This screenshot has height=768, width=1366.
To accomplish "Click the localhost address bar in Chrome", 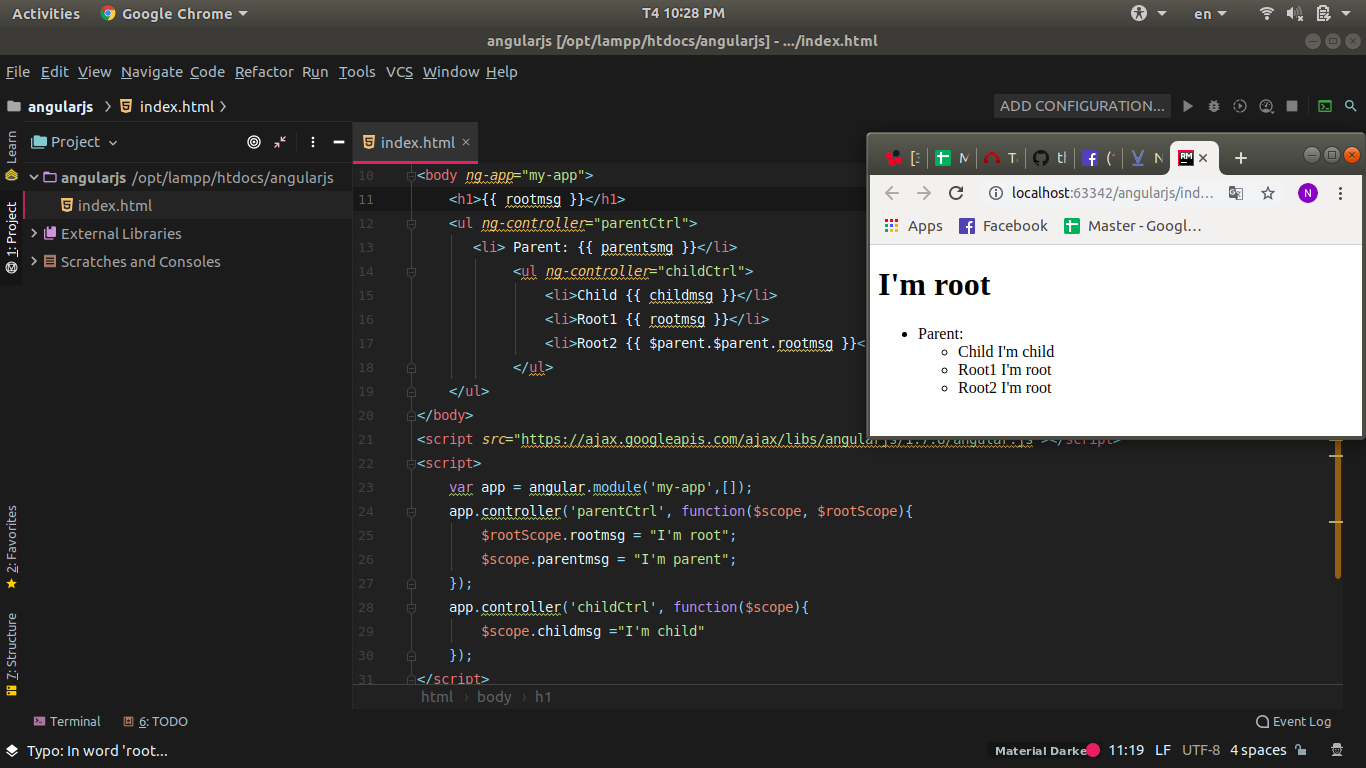I will pyautogui.click(x=1100, y=193).
